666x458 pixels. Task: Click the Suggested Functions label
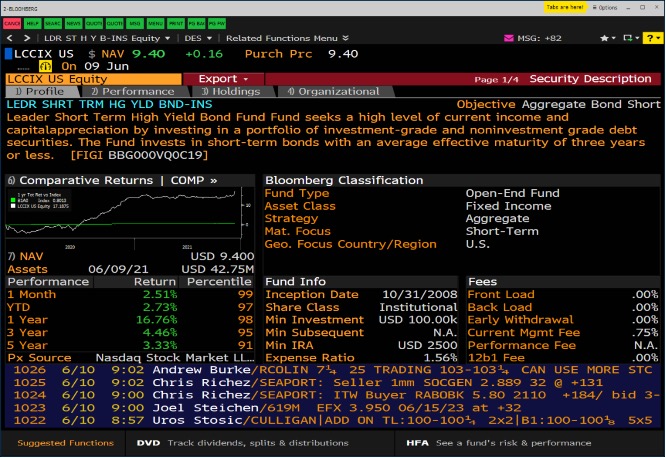tap(66, 443)
